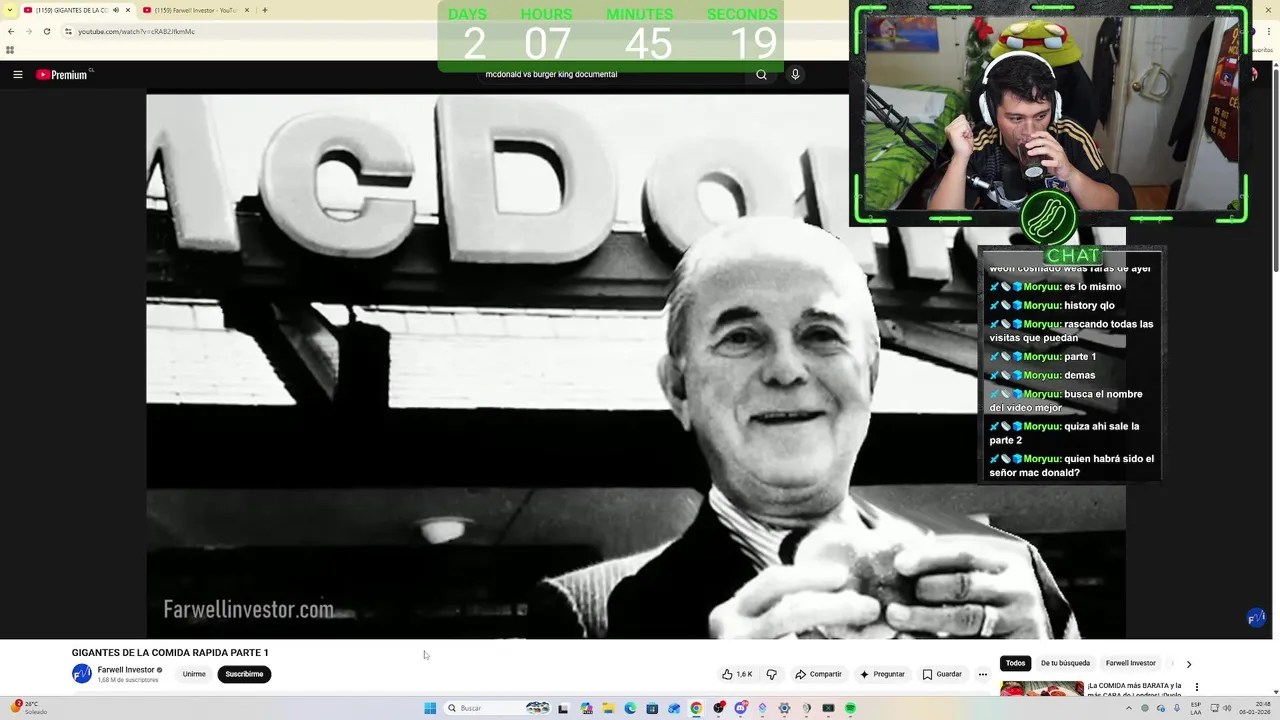This screenshot has width=1280, height=720.
Task: Open Farwell Investor channel name link
Action: tap(126, 669)
